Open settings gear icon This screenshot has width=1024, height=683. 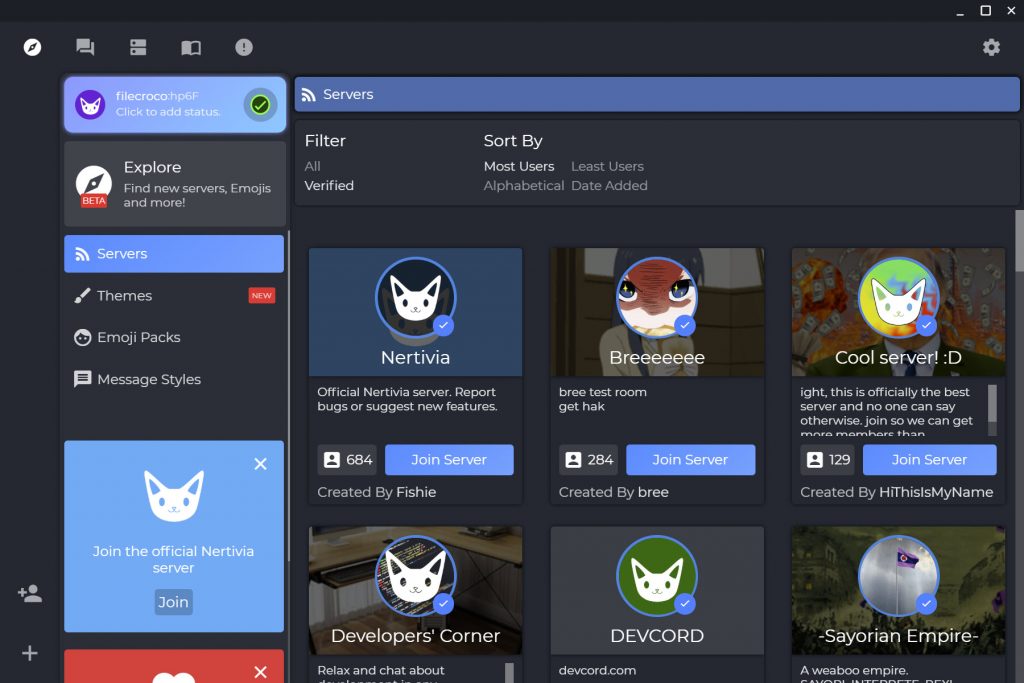[991, 47]
